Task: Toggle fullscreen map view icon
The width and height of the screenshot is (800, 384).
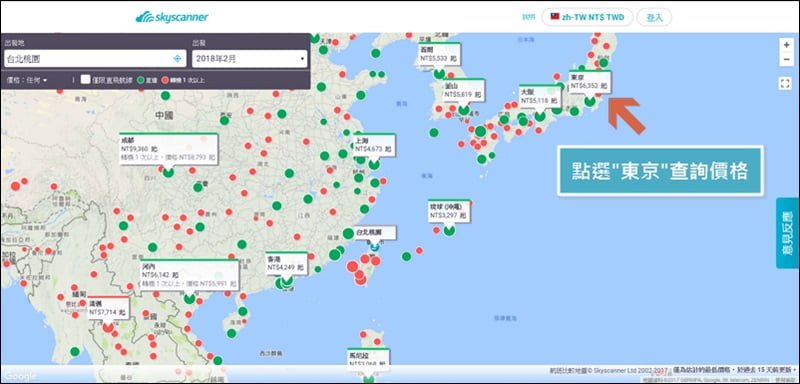Action: click(x=785, y=83)
